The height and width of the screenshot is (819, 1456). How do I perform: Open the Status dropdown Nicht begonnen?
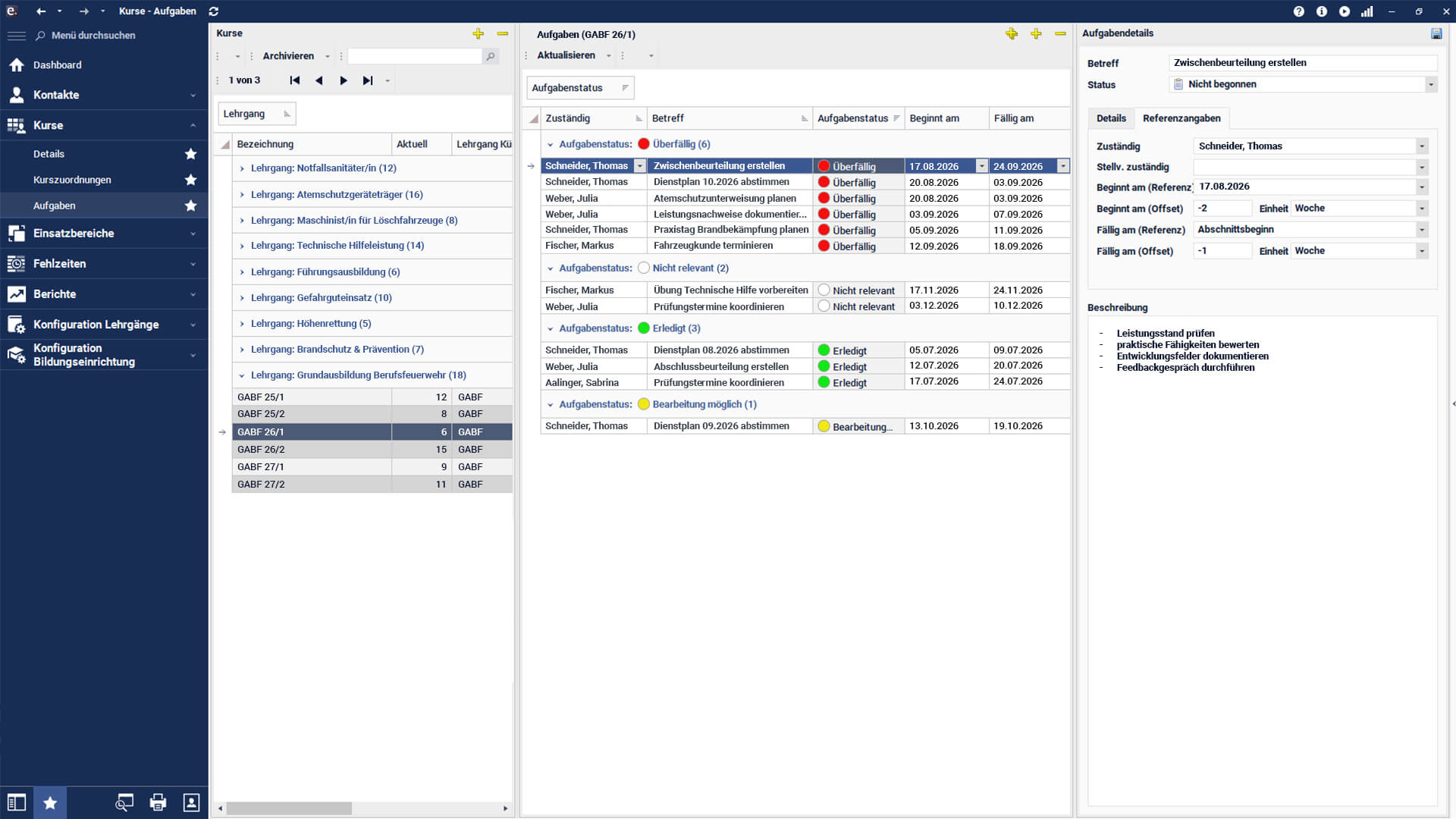coord(1431,84)
